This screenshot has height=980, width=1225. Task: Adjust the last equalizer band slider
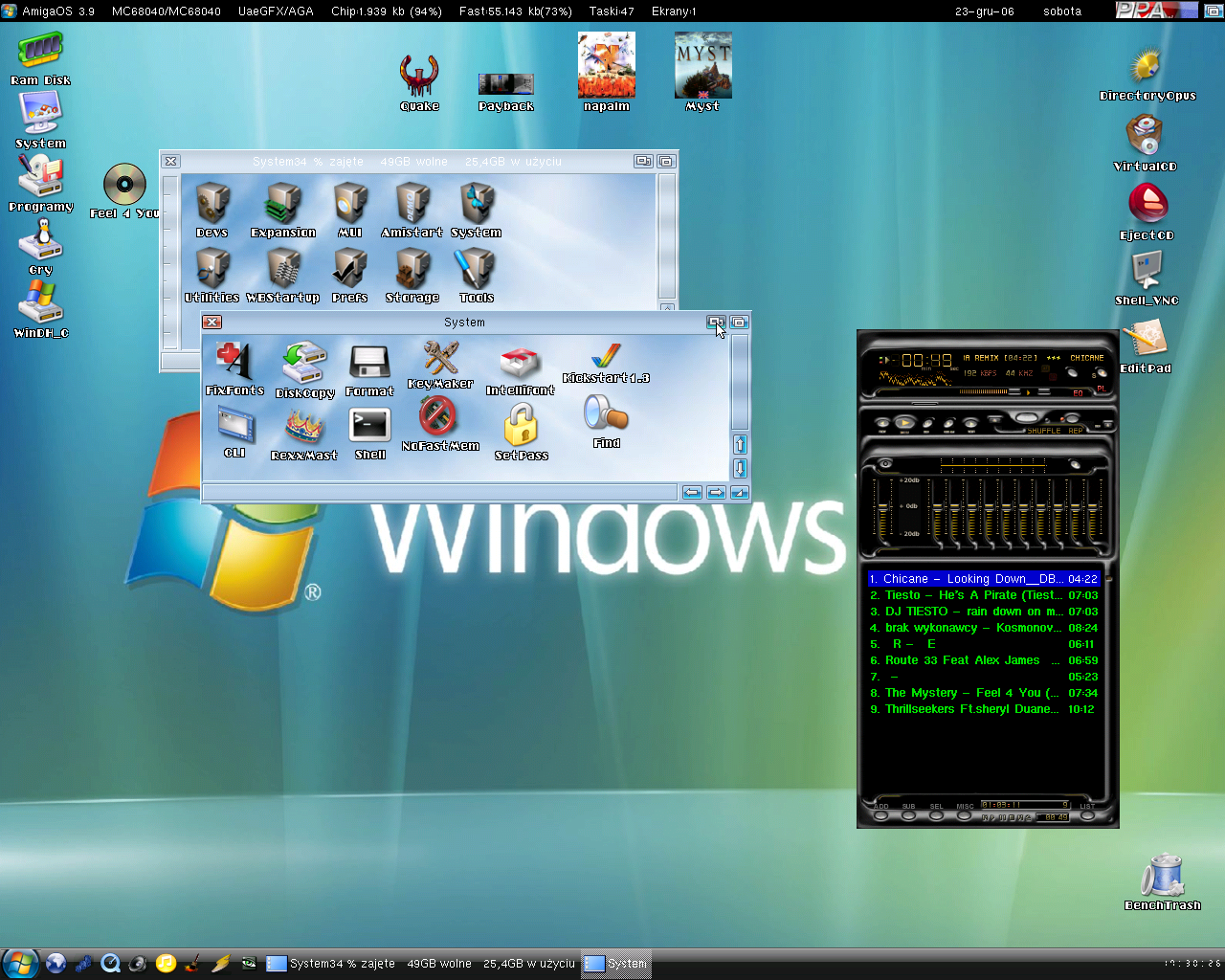click(1090, 508)
